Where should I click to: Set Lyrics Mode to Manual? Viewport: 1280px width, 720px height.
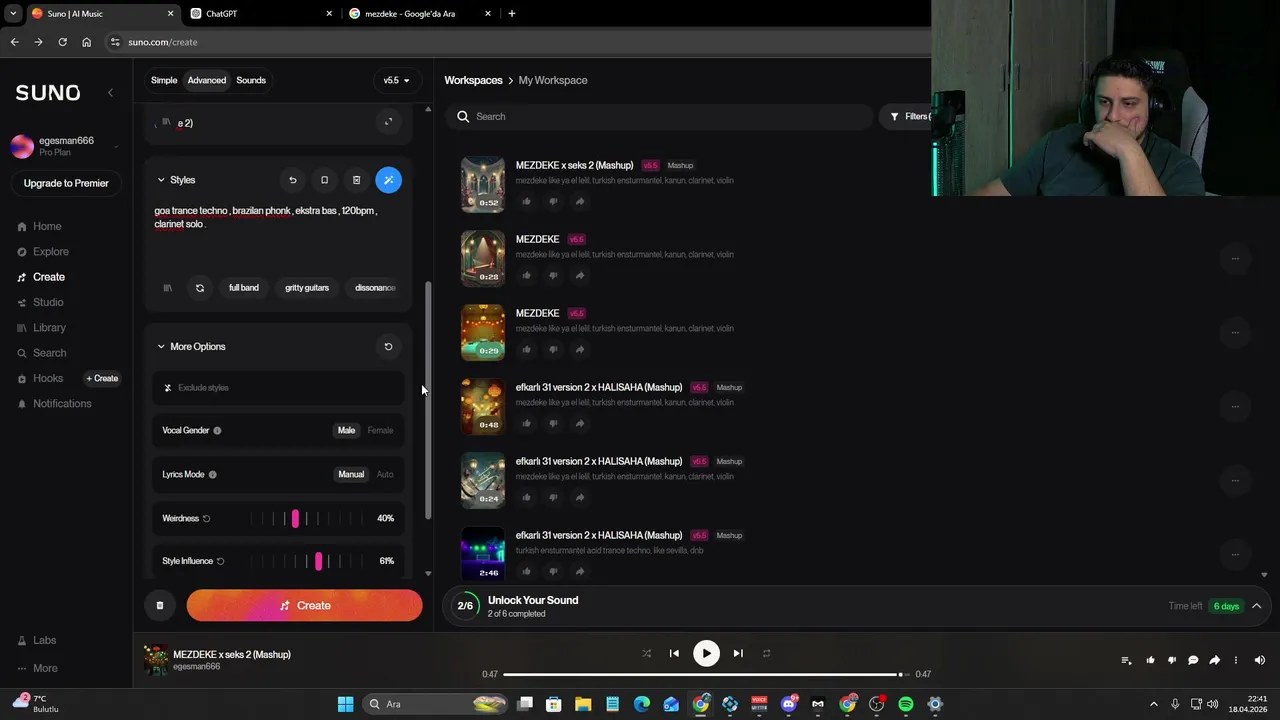[351, 474]
